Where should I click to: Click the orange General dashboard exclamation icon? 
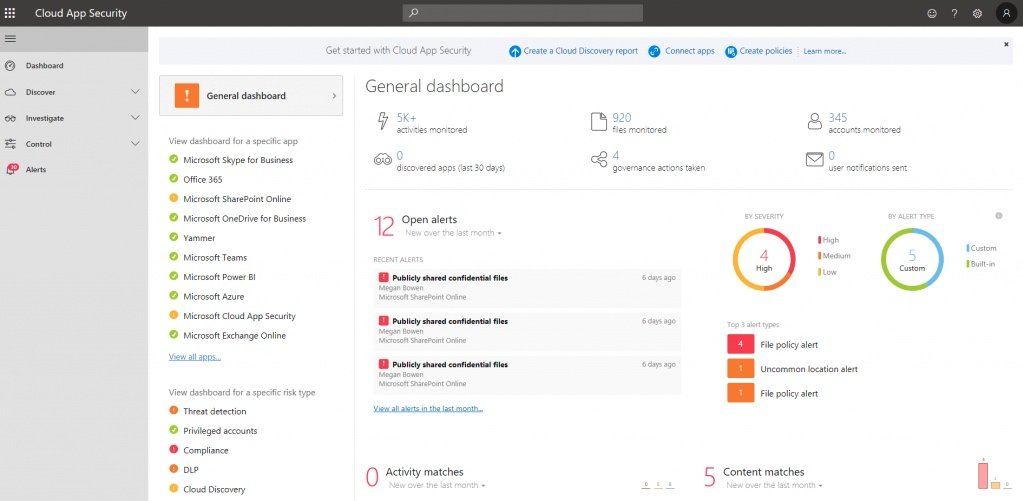pos(187,96)
